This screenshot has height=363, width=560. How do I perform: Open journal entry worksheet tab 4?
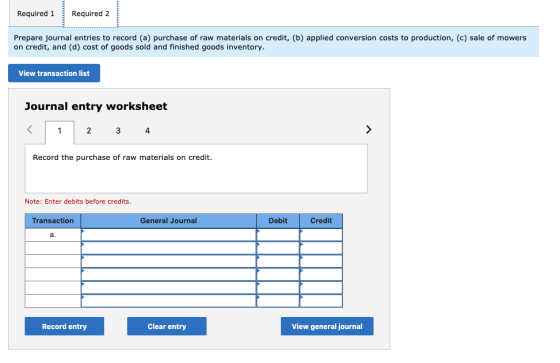tap(147, 131)
